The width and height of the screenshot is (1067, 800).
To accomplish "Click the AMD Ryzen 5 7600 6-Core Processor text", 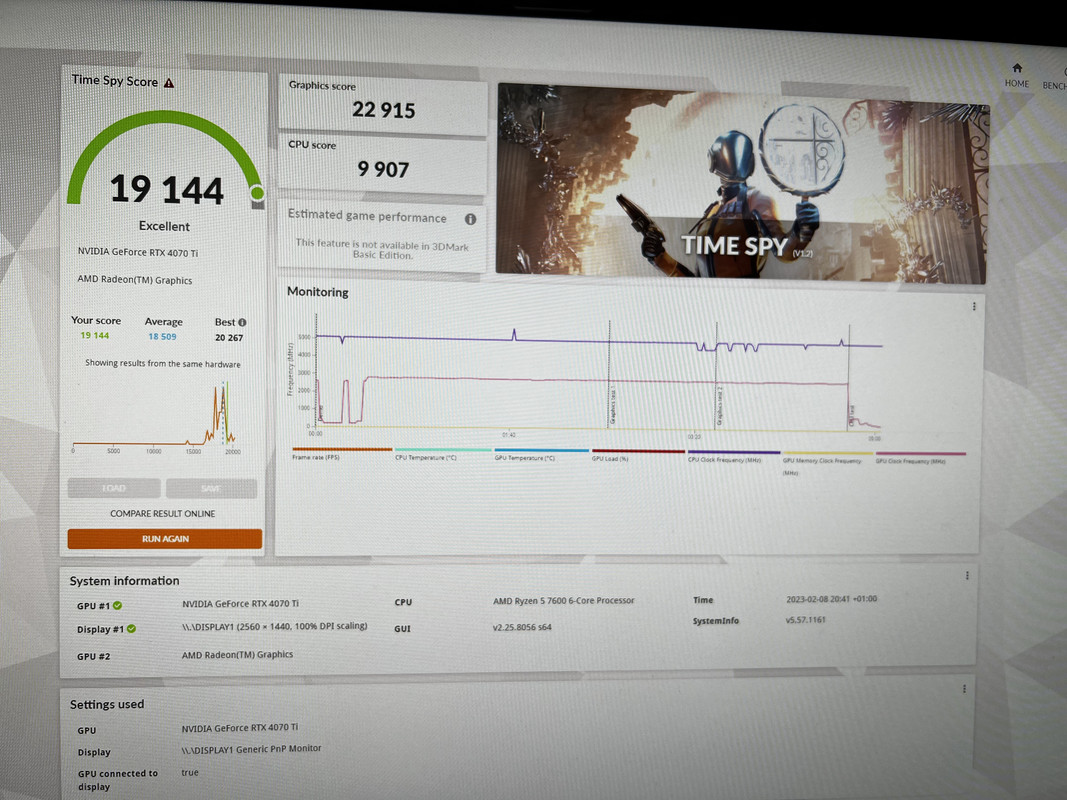I will (563, 601).
